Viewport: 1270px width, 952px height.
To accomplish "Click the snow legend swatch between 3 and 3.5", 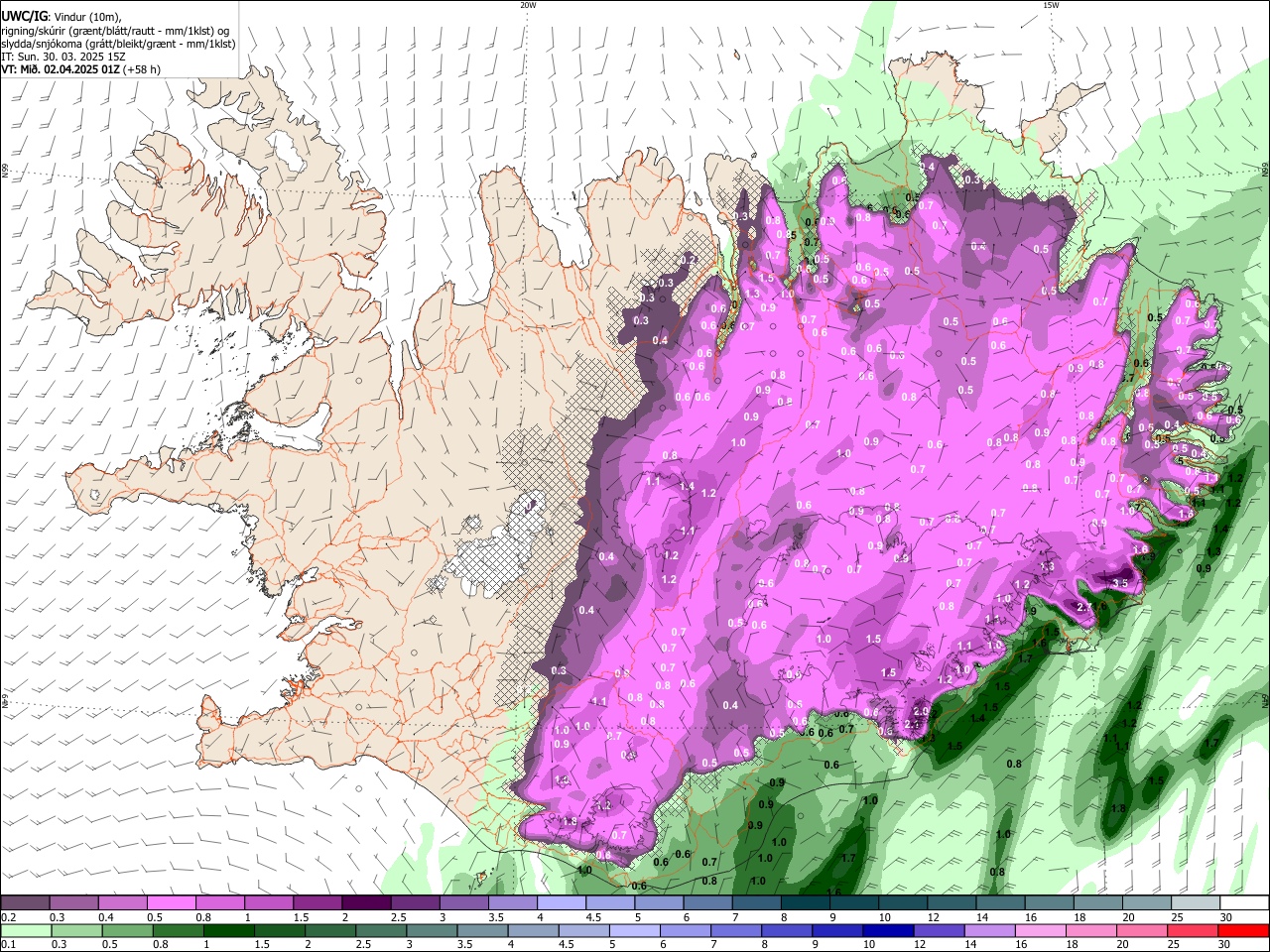I will 462,903.
